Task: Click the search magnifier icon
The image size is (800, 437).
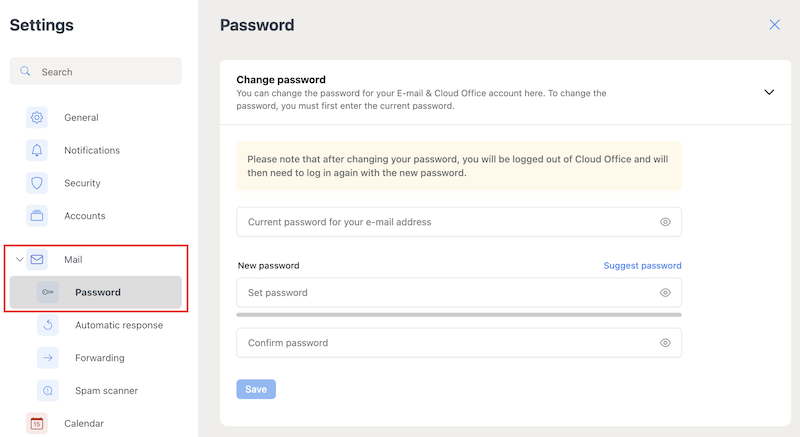Action: tap(25, 71)
